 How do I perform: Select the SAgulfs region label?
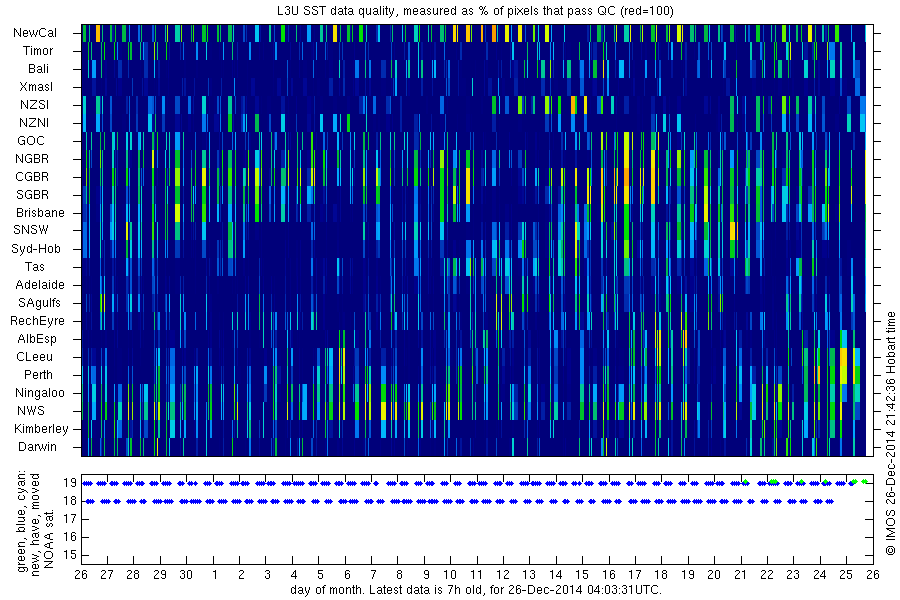click(x=39, y=303)
